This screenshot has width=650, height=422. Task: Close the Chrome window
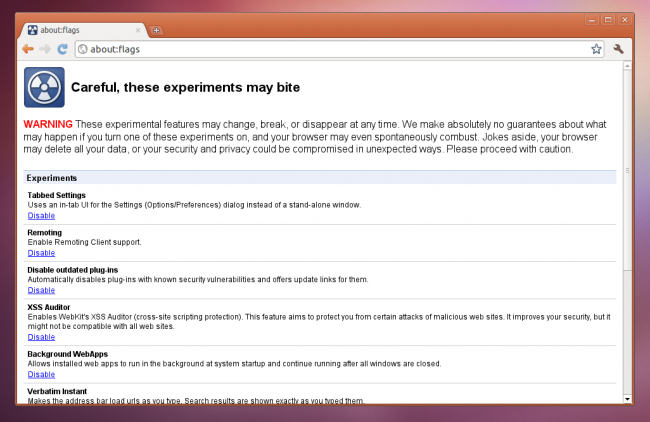tap(625, 20)
